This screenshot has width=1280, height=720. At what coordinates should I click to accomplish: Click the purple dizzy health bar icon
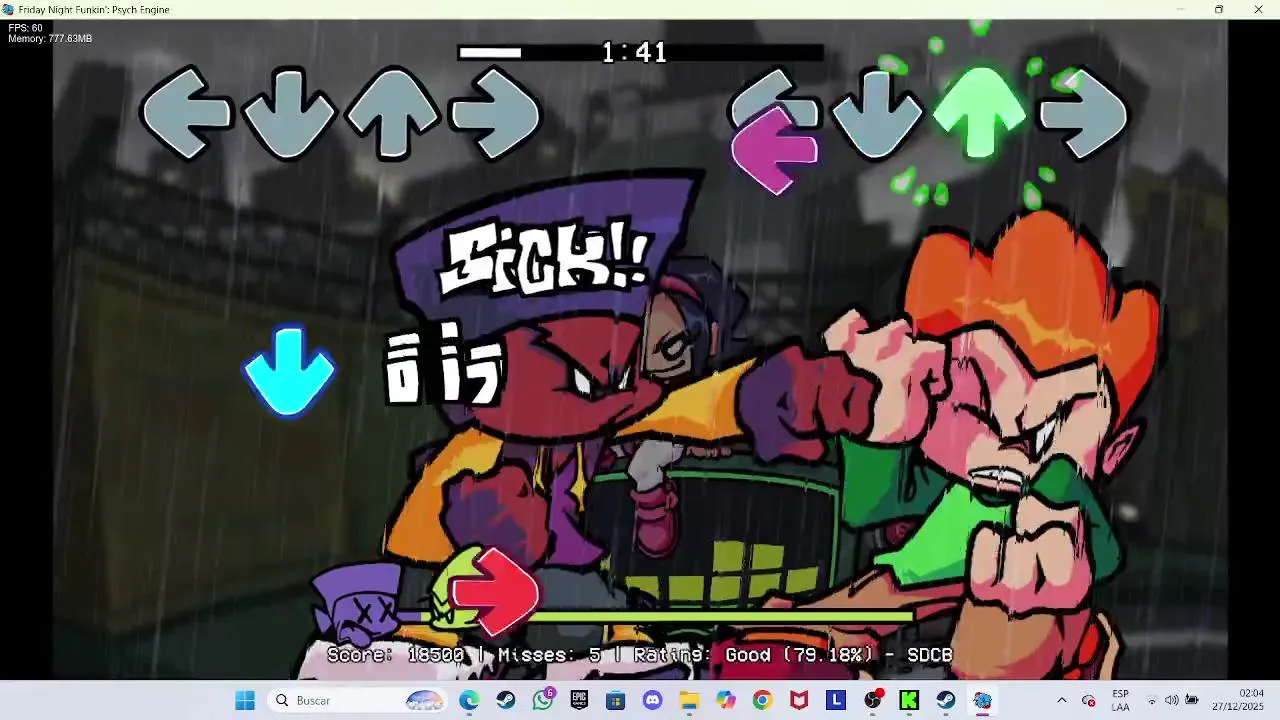356,604
